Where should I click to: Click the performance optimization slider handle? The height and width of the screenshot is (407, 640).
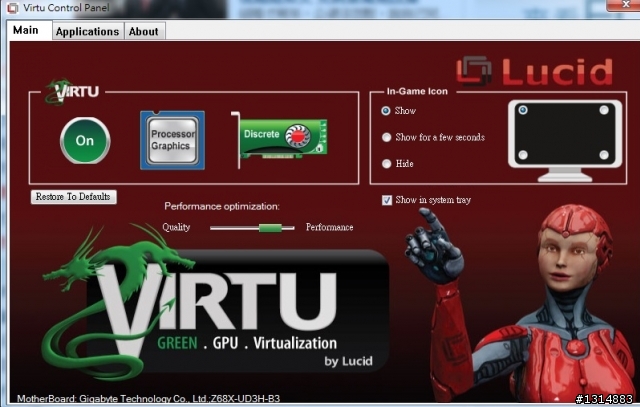click(270, 228)
